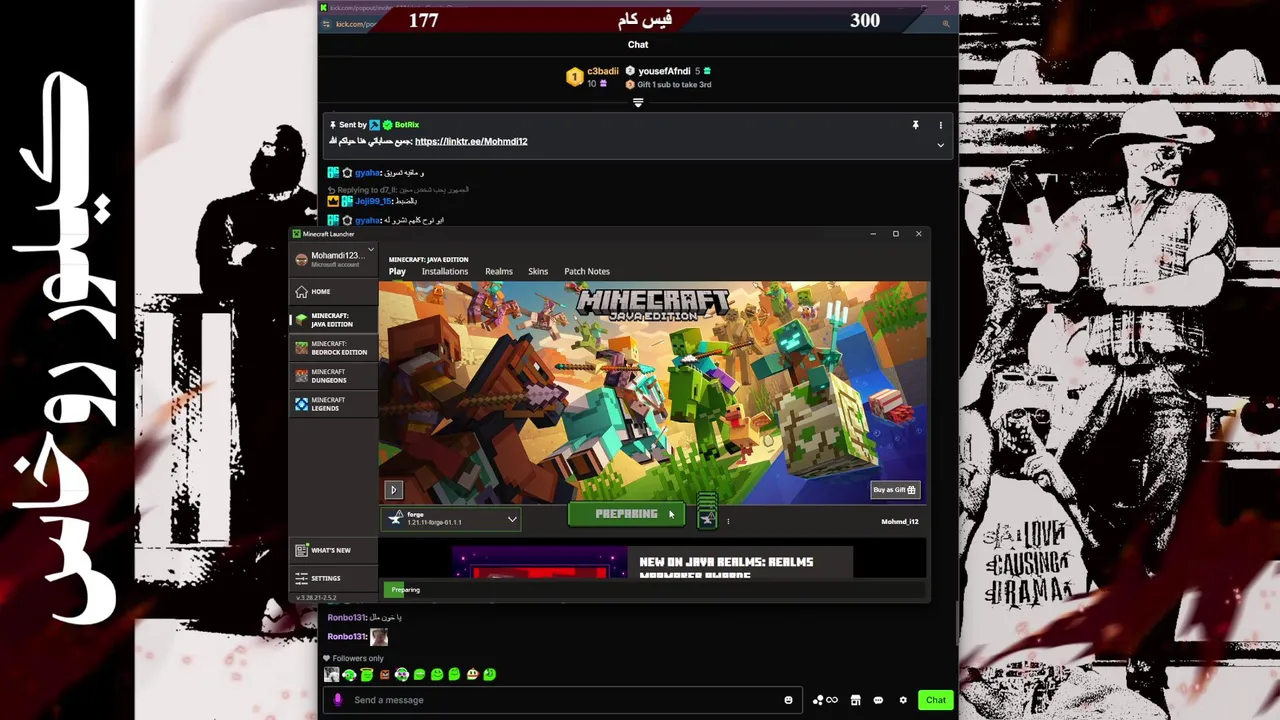Click Joji99_15 username in chat

tap(373, 201)
